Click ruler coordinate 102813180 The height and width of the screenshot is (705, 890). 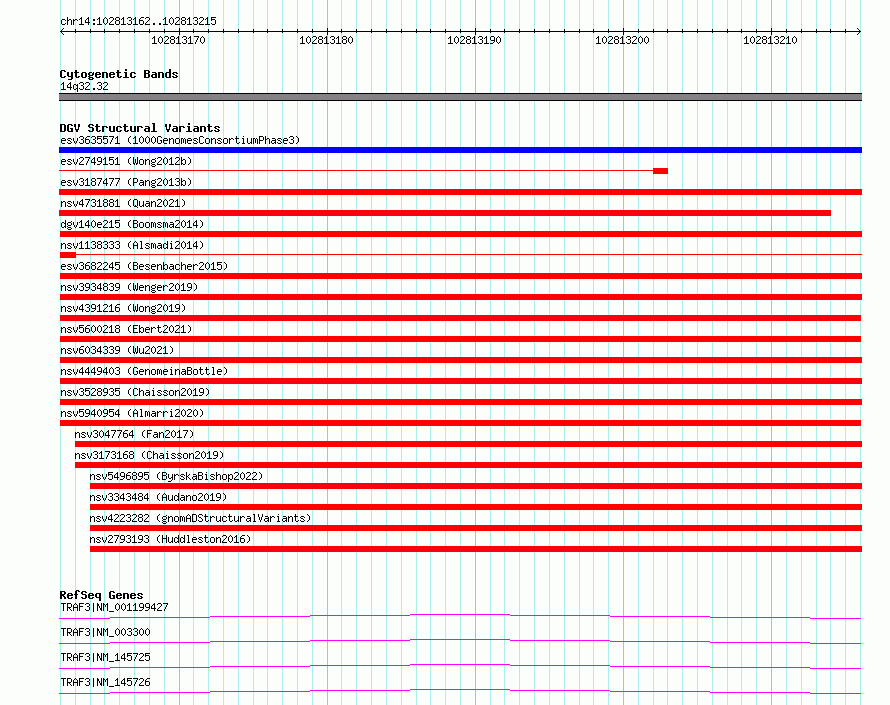(326, 40)
